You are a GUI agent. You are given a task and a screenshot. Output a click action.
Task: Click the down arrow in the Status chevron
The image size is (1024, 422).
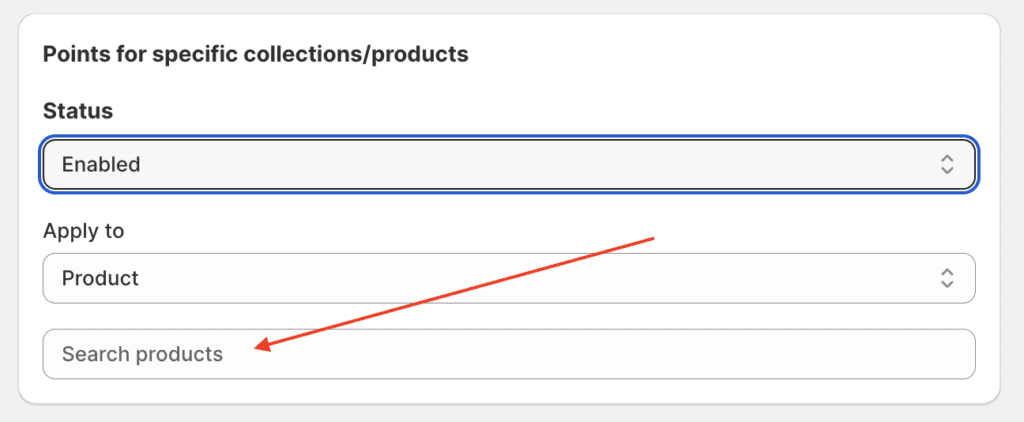point(947,171)
